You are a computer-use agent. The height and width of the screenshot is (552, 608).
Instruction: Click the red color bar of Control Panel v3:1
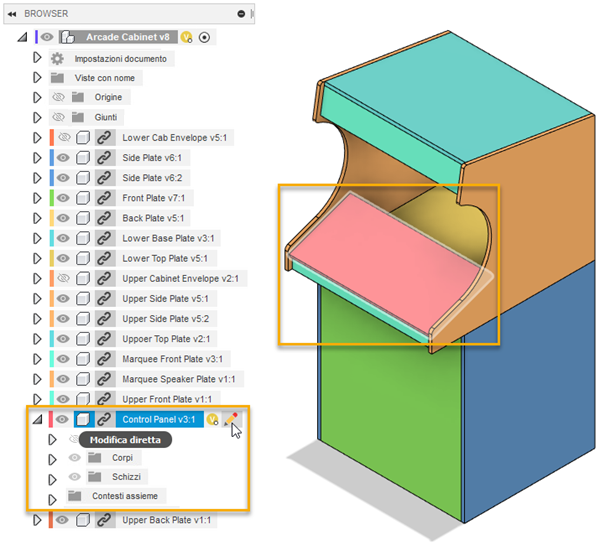coord(51,419)
